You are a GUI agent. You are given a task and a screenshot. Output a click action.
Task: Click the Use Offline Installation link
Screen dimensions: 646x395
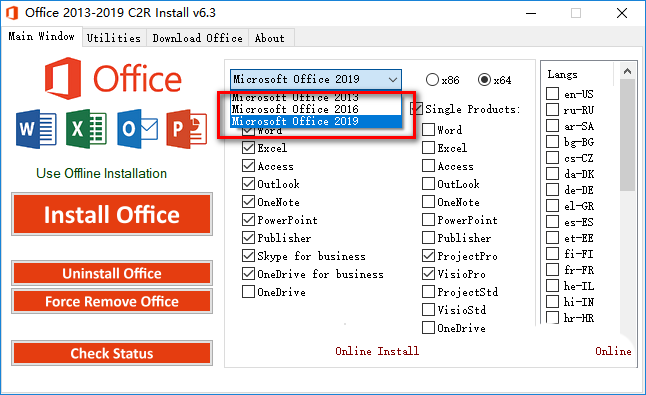(x=101, y=173)
